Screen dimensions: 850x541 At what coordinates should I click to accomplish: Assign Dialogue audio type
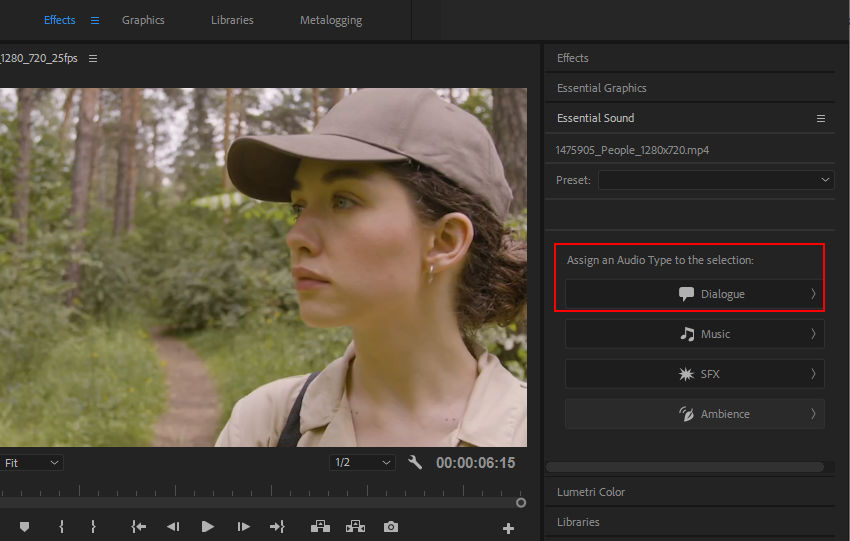694,294
